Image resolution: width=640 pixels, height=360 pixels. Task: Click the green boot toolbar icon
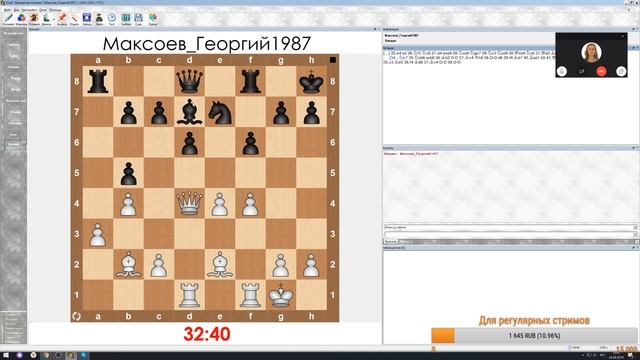[47, 18]
